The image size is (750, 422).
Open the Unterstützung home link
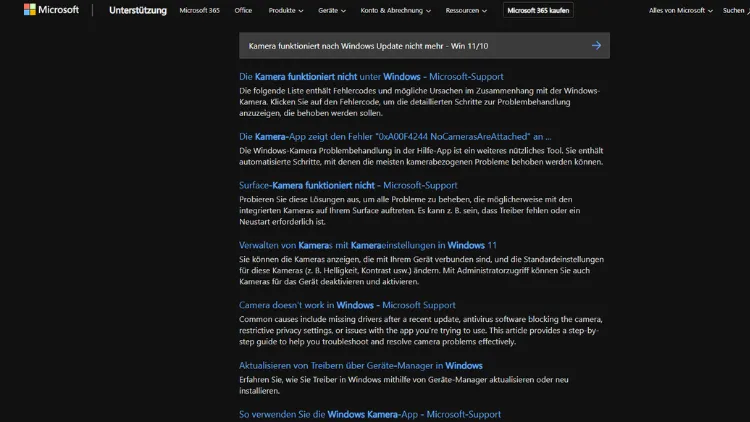(138, 10)
